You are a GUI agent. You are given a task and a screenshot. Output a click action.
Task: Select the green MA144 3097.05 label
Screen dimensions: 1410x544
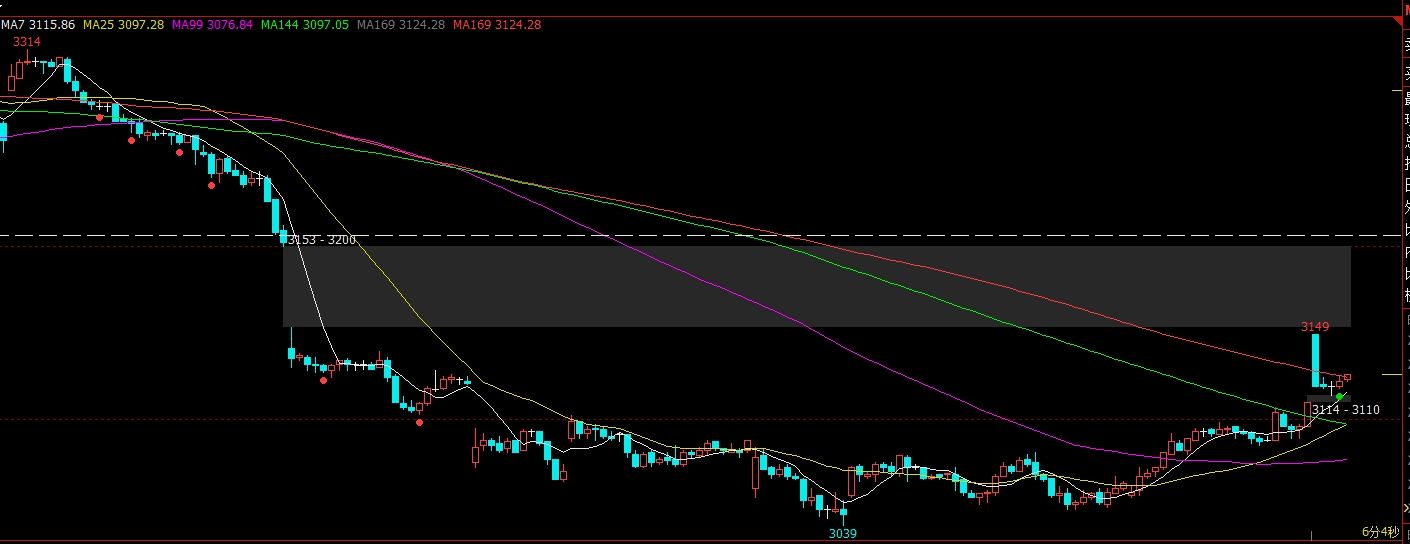[305, 24]
